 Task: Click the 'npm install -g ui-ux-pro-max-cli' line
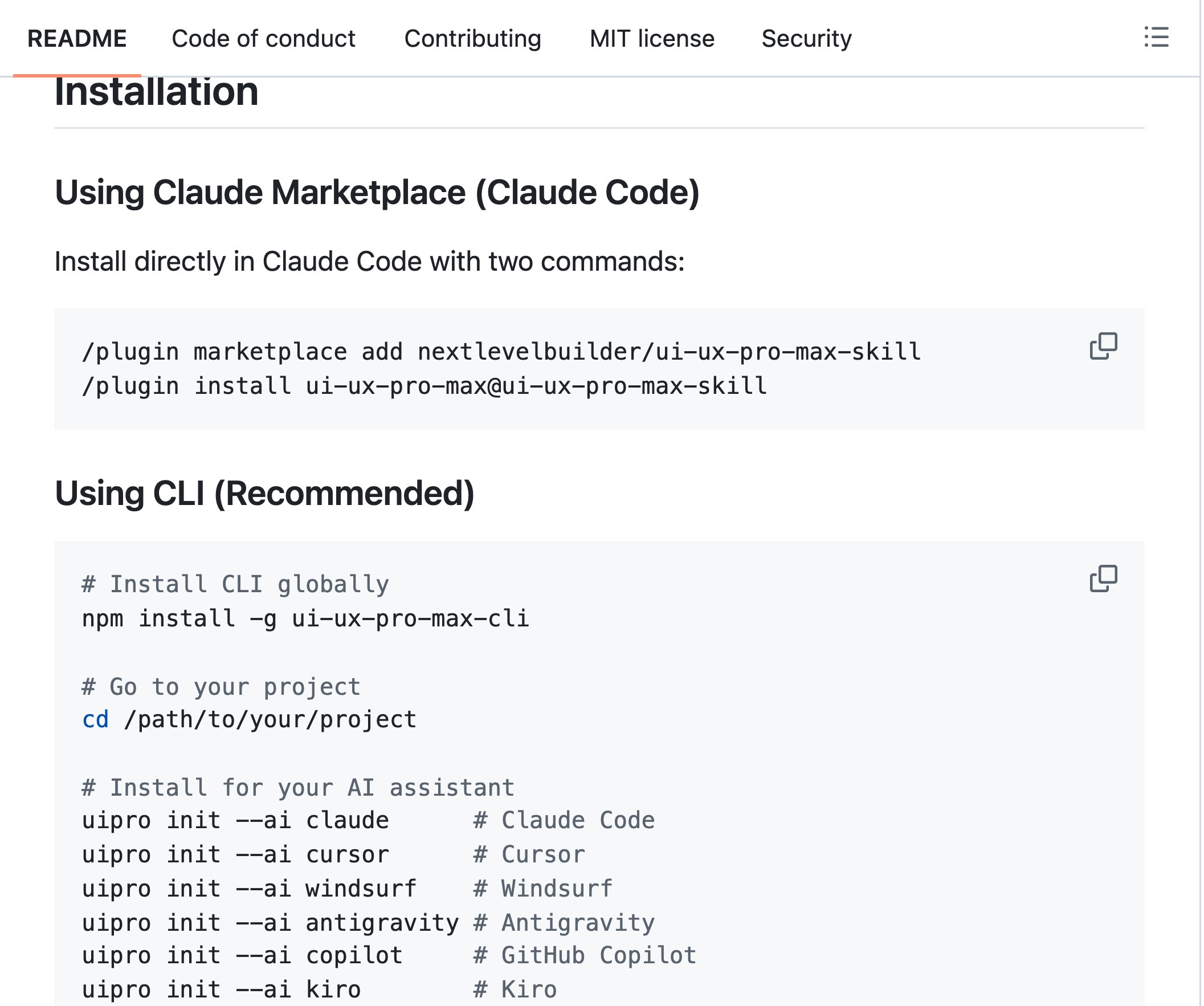click(x=306, y=620)
